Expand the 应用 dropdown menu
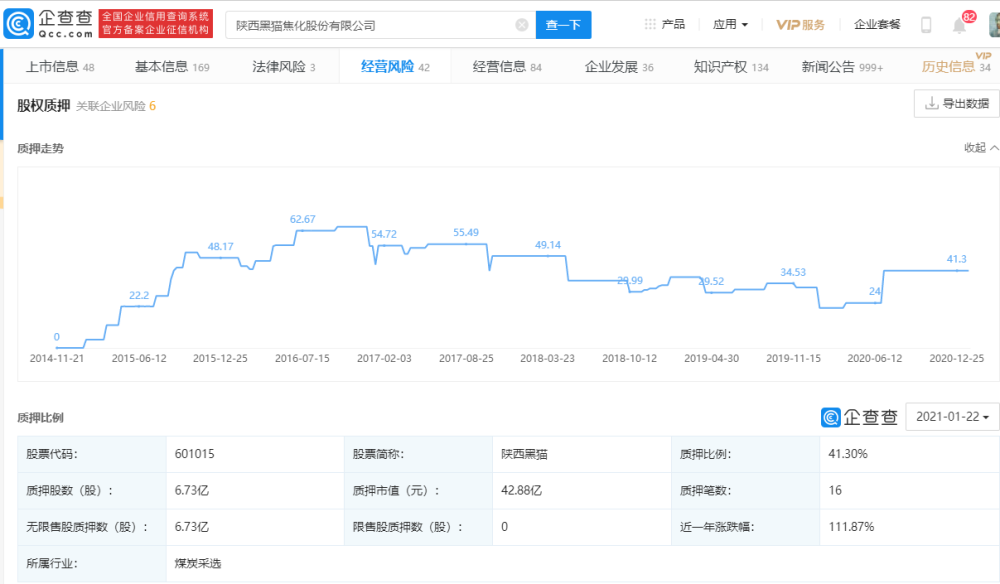 [730, 24]
